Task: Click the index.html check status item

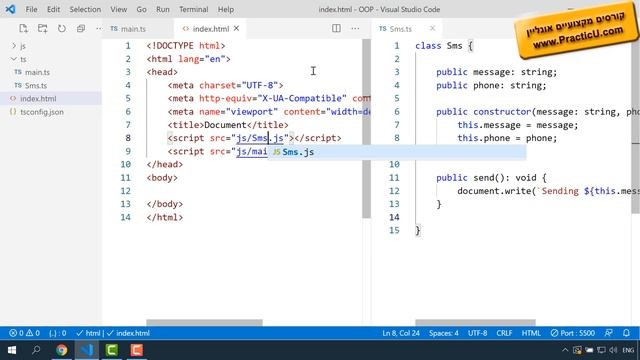Action: click(x=129, y=333)
